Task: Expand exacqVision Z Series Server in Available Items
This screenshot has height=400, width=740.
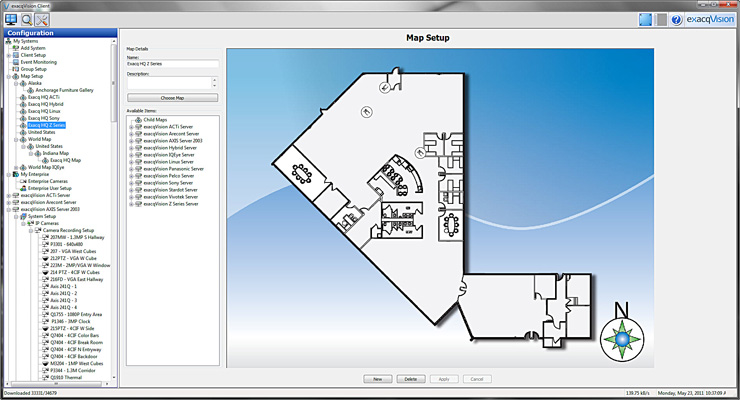Action: tap(131, 204)
